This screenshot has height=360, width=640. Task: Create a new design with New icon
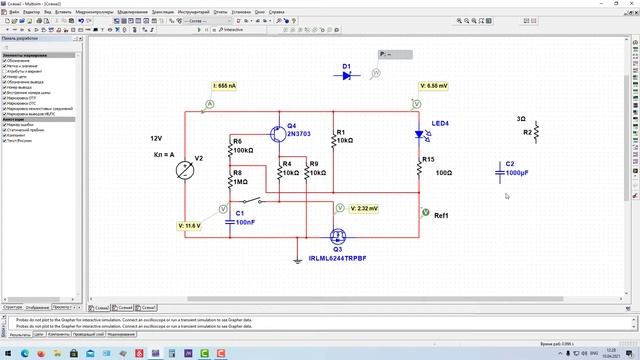(x=7, y=21)
